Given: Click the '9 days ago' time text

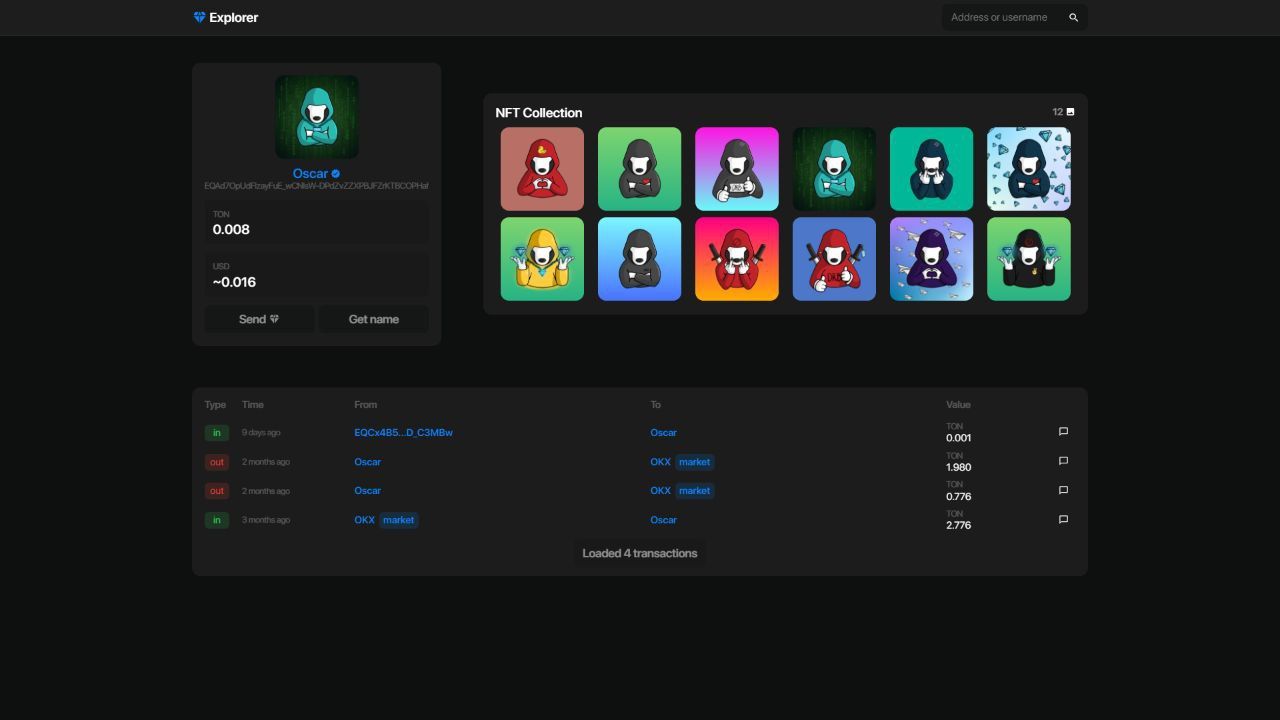Looking at the screenshot, I should point(261,433).
